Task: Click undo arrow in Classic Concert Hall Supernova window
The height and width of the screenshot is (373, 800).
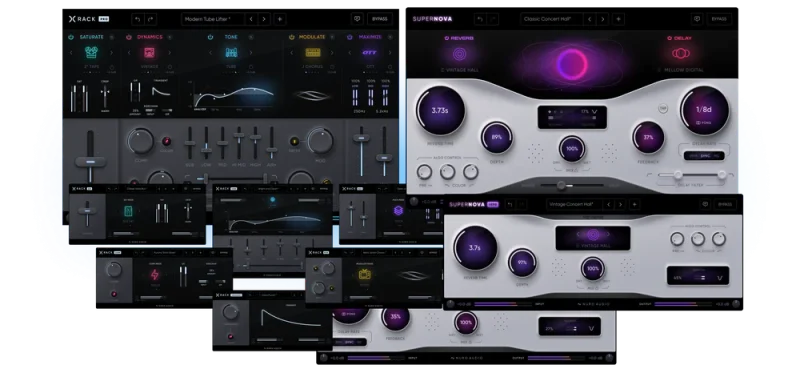Action: (x=480, y=19)
